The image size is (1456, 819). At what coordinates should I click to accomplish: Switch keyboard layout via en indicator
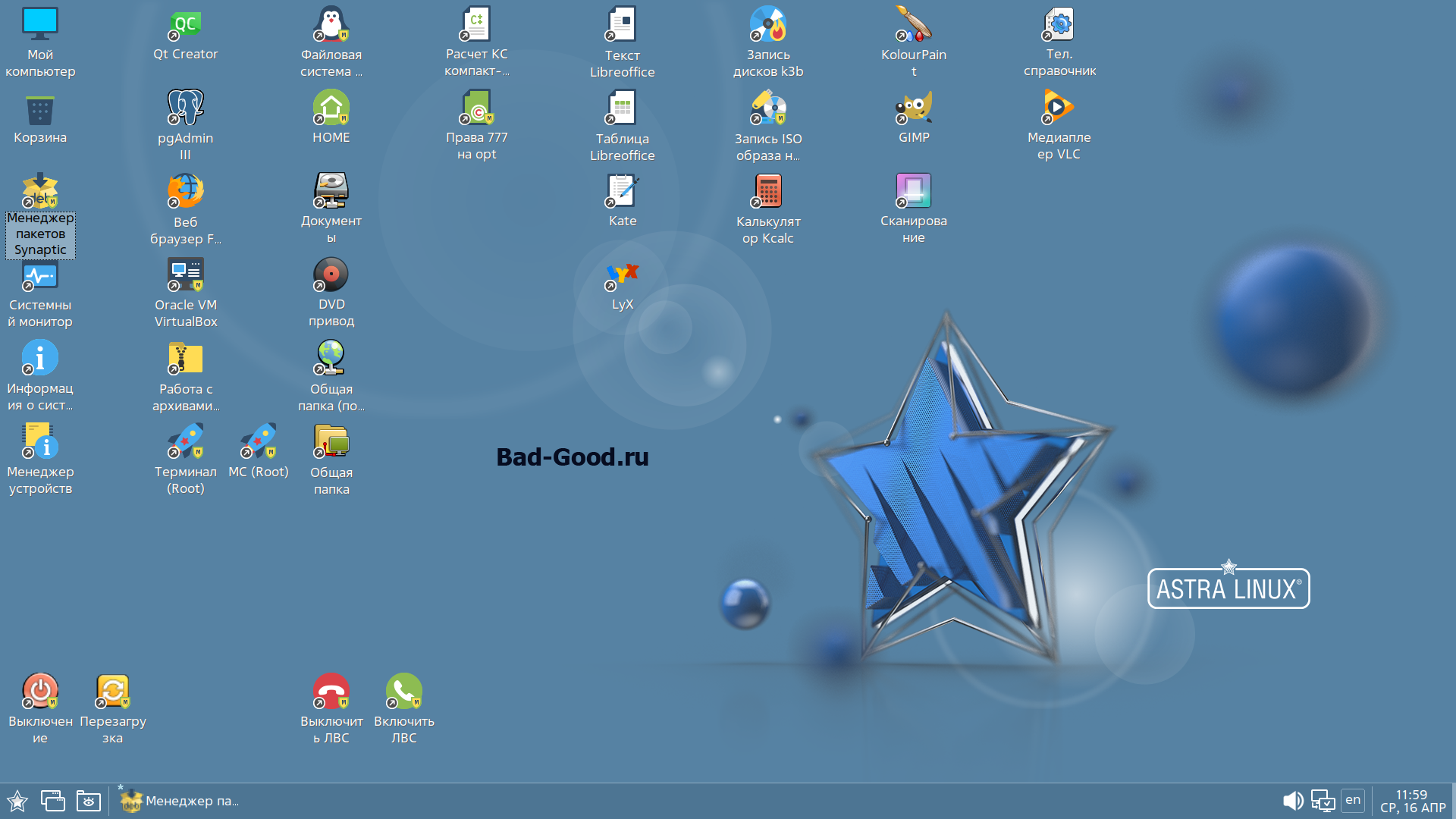click(1353, 800)
